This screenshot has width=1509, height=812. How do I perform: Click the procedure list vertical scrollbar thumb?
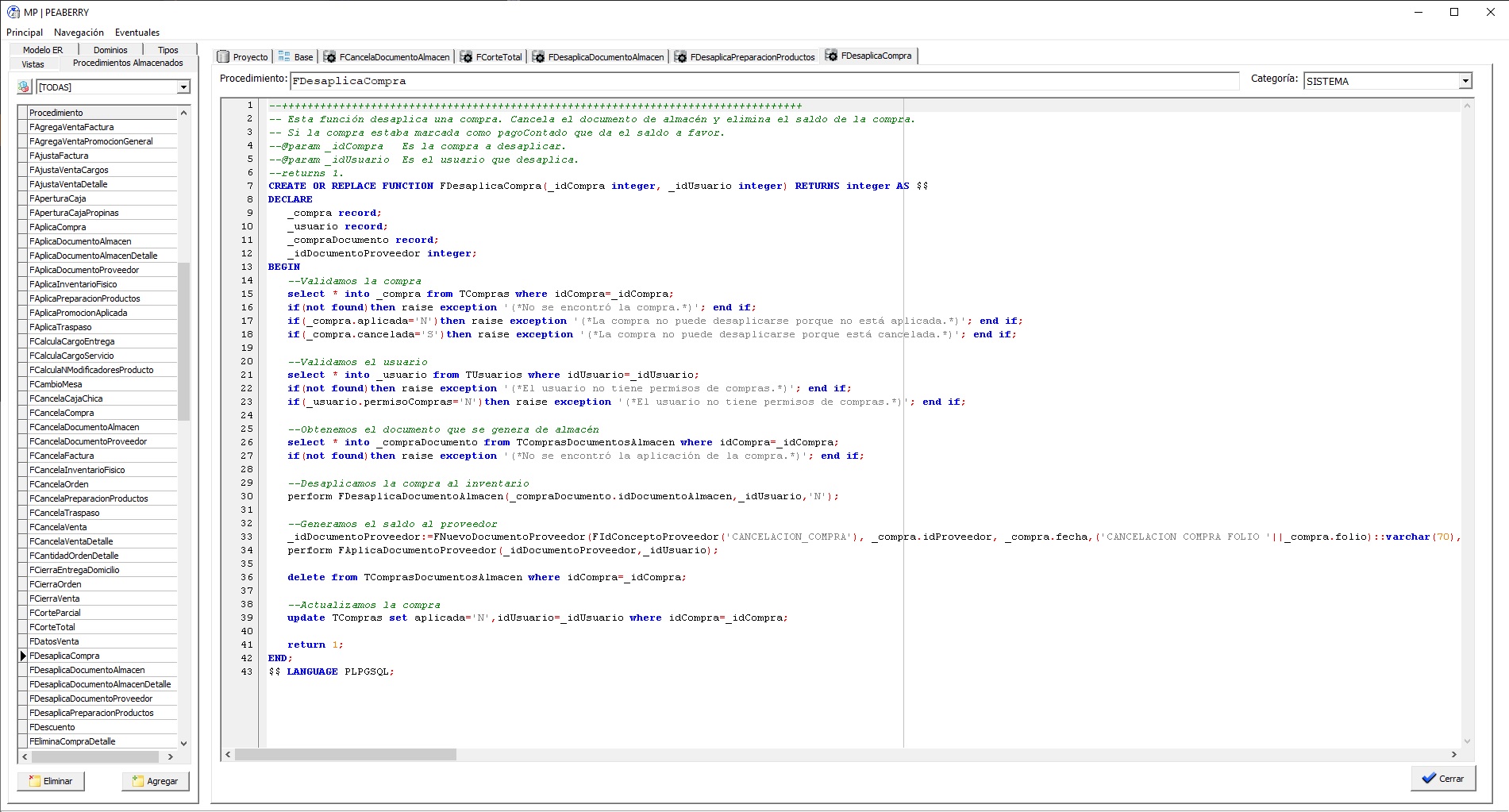pos(183,341)
